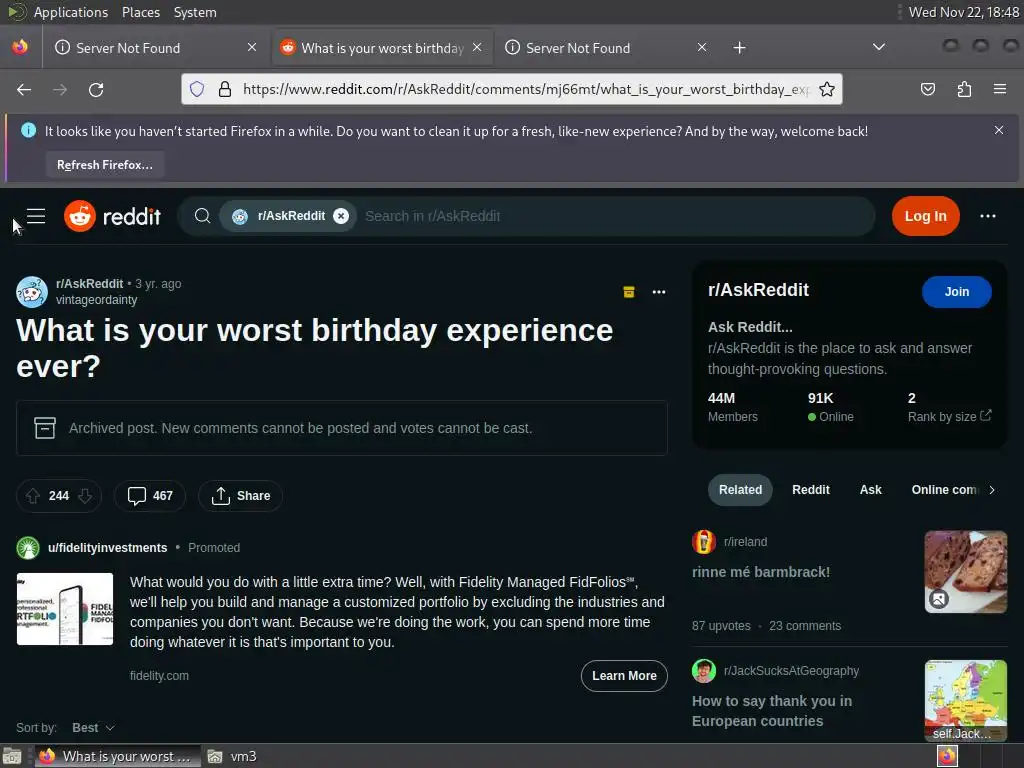Click the barmbrack bread thumbnail
1024x768 pixels.
click(x=965, y=572)
